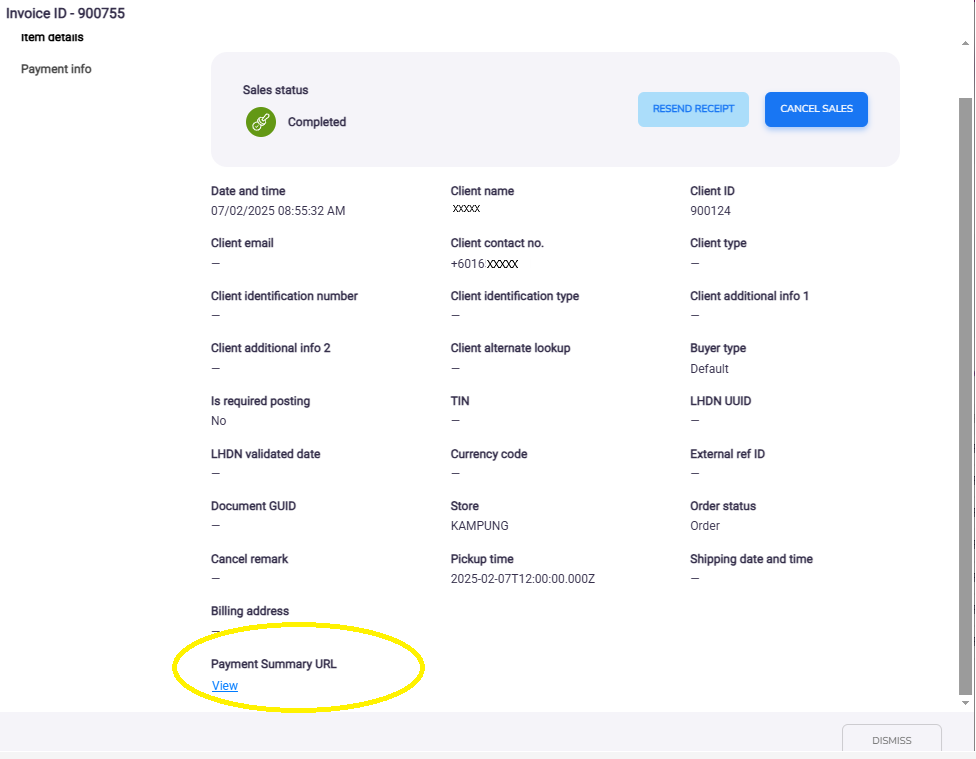Click the Buyer type Default value
The height and width of the screenshot is (759, 976).
click(709, 368)
